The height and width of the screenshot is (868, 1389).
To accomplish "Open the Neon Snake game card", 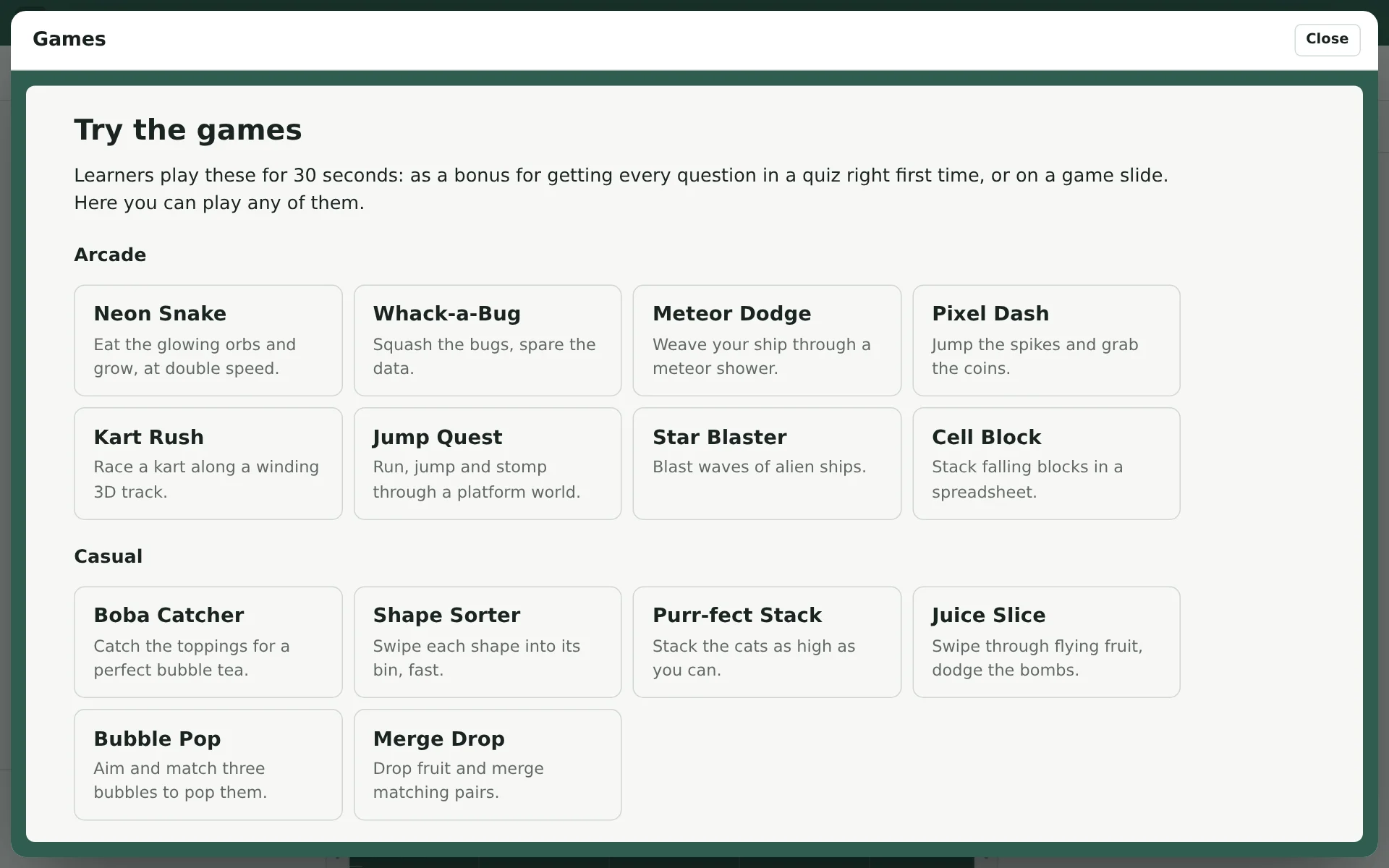I will tap(208, 340).
